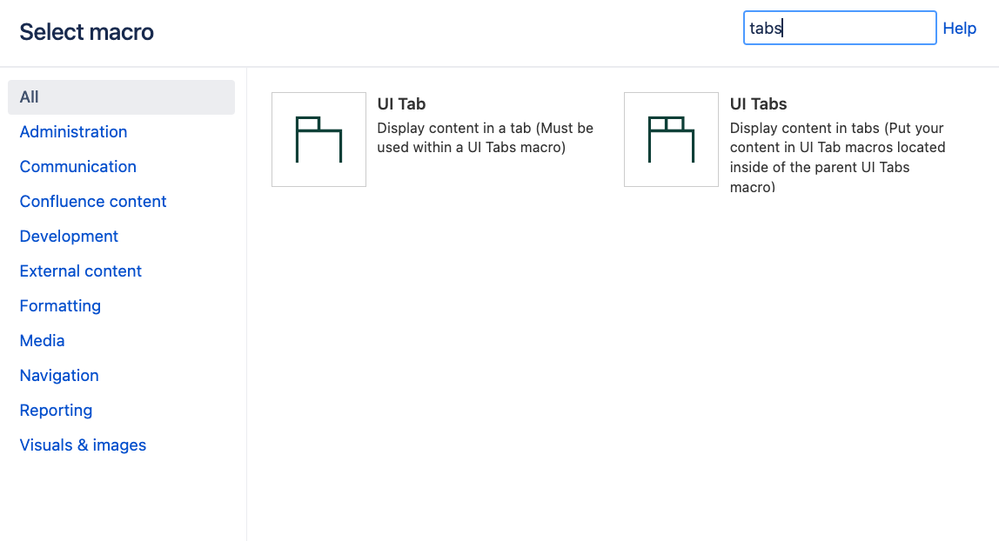Open the UI Tab macro title
The height and width of the screenshot is (541, 999).
(x=401, y=104)
